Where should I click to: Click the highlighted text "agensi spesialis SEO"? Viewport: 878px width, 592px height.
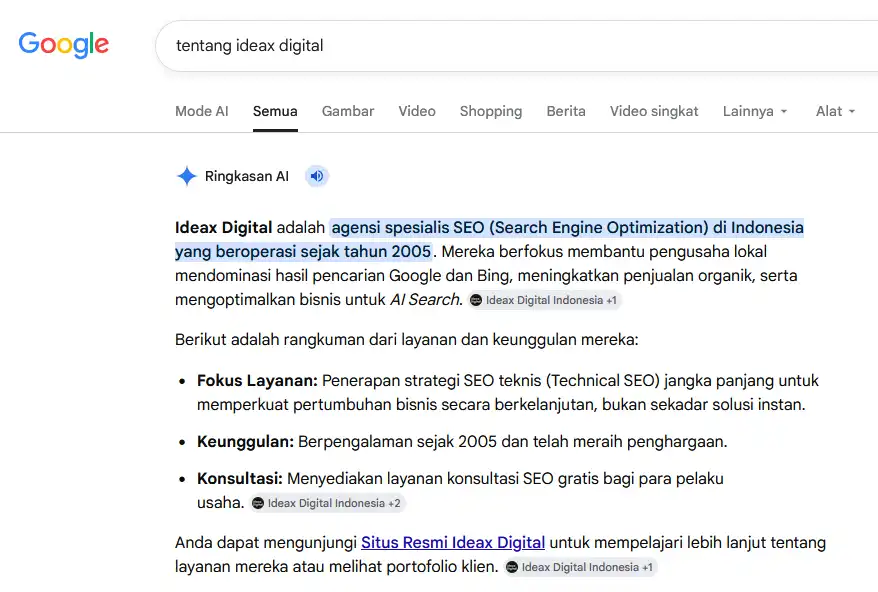coord(408,227)
